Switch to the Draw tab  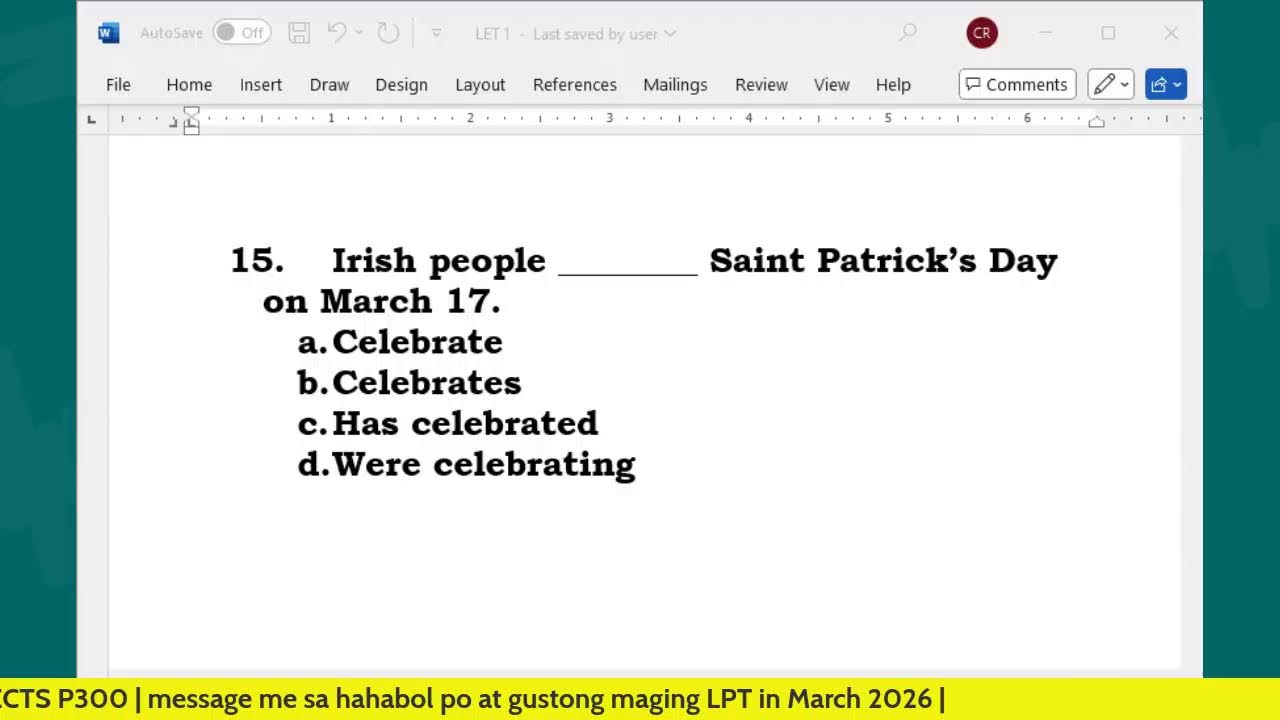(x=329, y=85)
